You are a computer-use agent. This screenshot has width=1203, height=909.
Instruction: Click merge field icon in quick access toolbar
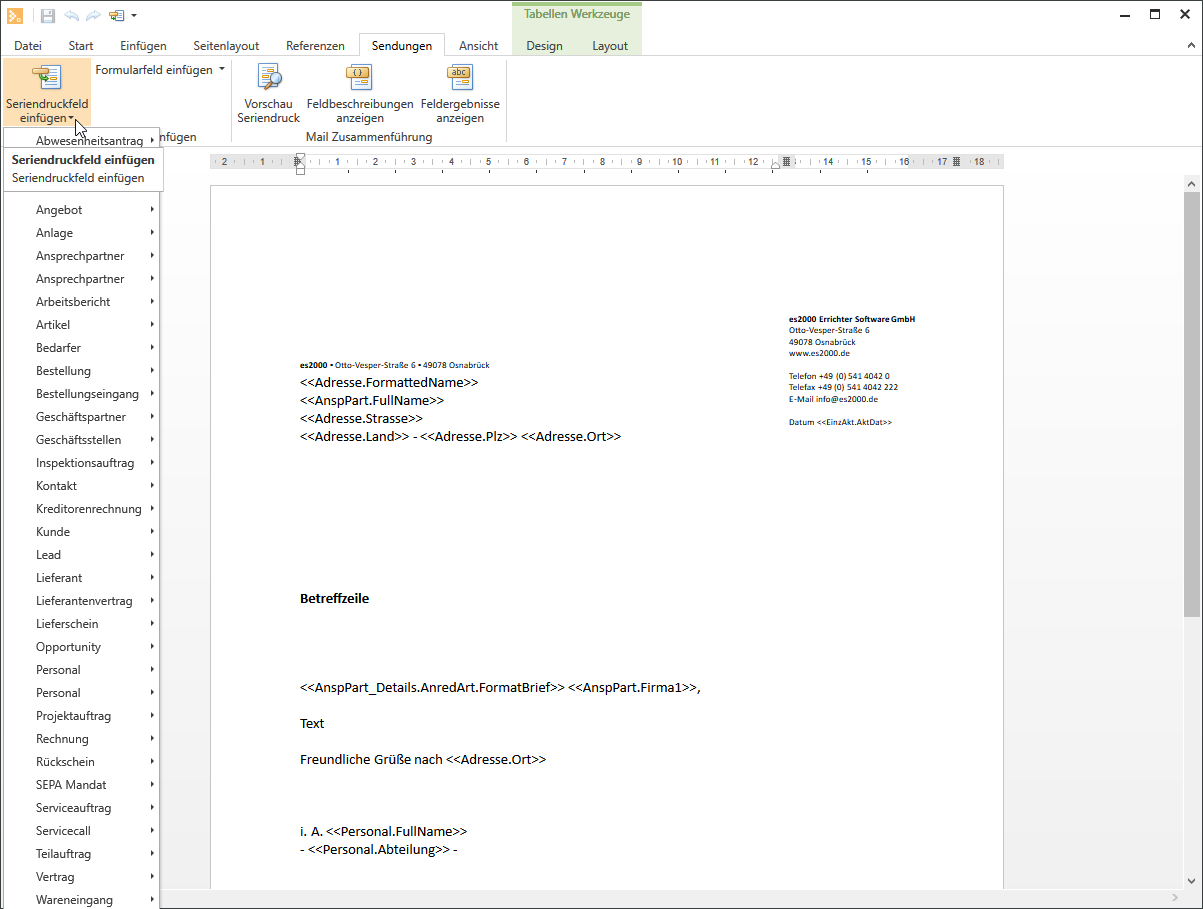[x=116, y=16]
